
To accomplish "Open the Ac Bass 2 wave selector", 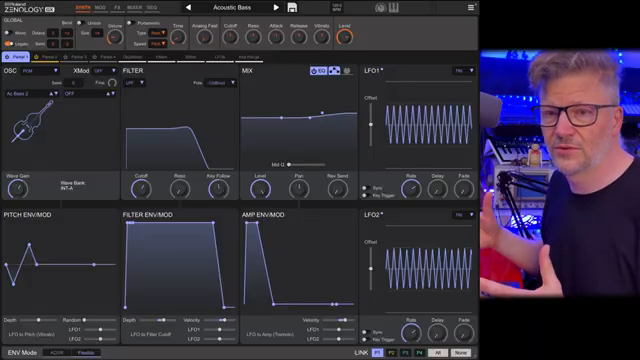I will tap(32, 94).
